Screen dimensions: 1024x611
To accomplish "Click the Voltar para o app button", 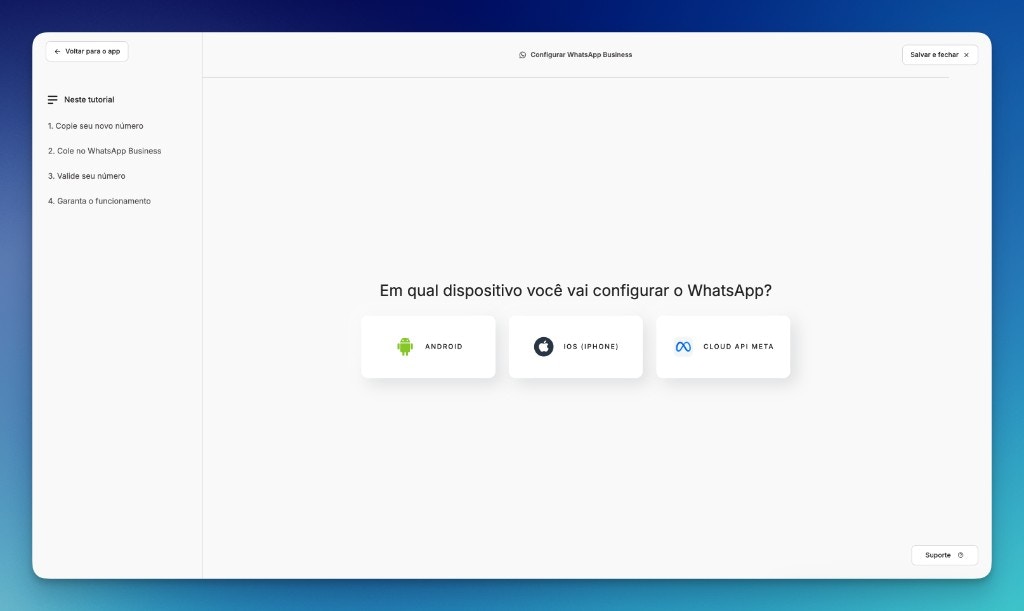I will (87, 51).
